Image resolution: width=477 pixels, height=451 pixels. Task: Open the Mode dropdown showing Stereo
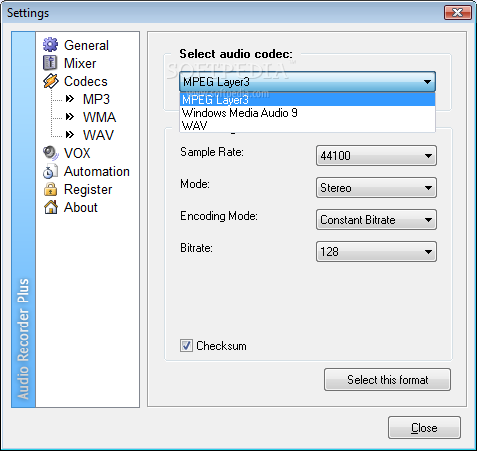[376, 188]
